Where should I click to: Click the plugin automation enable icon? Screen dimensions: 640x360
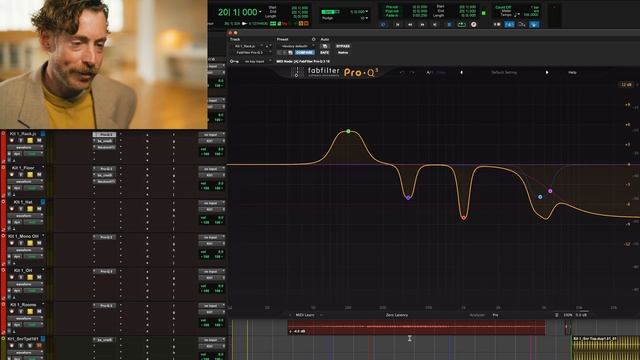tap(324, 46)
